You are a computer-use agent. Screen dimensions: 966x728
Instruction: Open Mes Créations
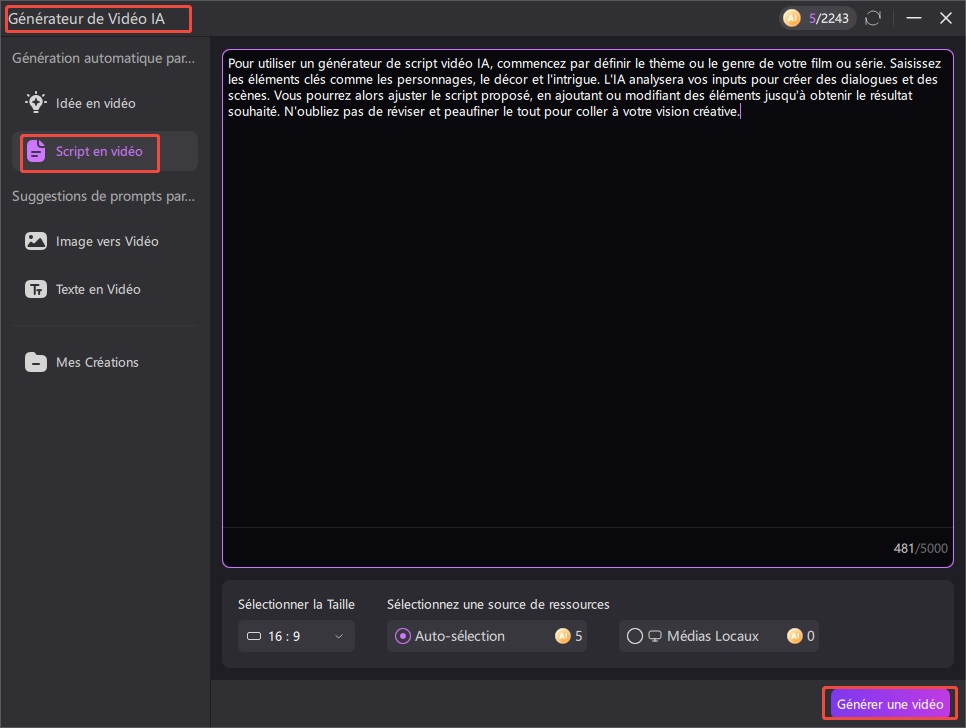point(105,362)
